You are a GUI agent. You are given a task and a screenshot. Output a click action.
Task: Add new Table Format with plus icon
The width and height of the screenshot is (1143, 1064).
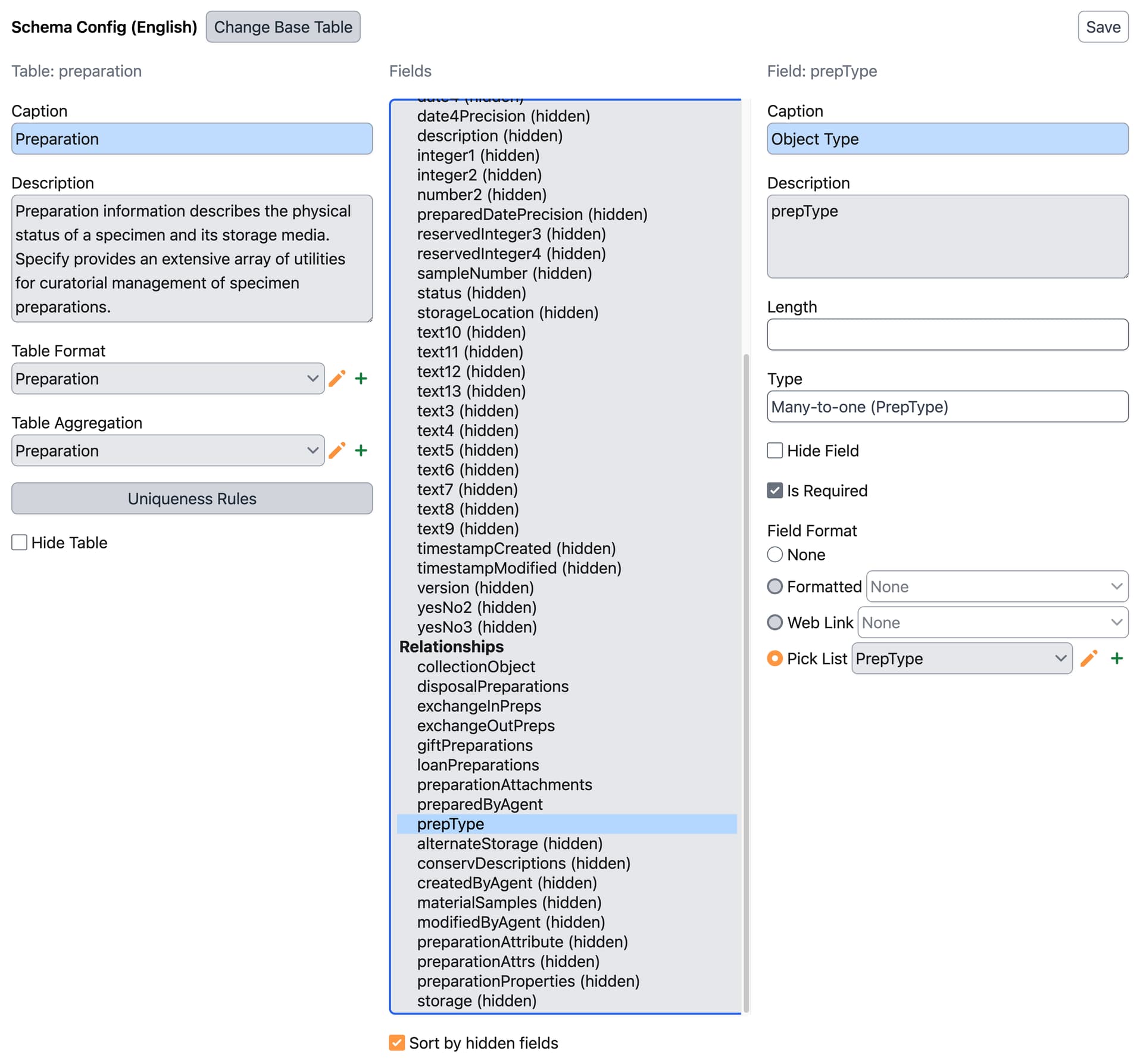(361, 379)
